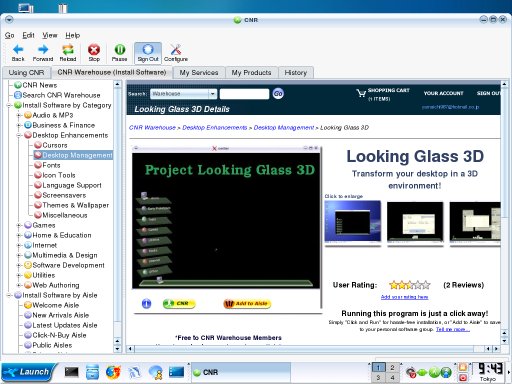The height and width of the screenshot is (384, 512).
Task: Toggle the Sign Out toolbar button
Action: tap(148, 53)
